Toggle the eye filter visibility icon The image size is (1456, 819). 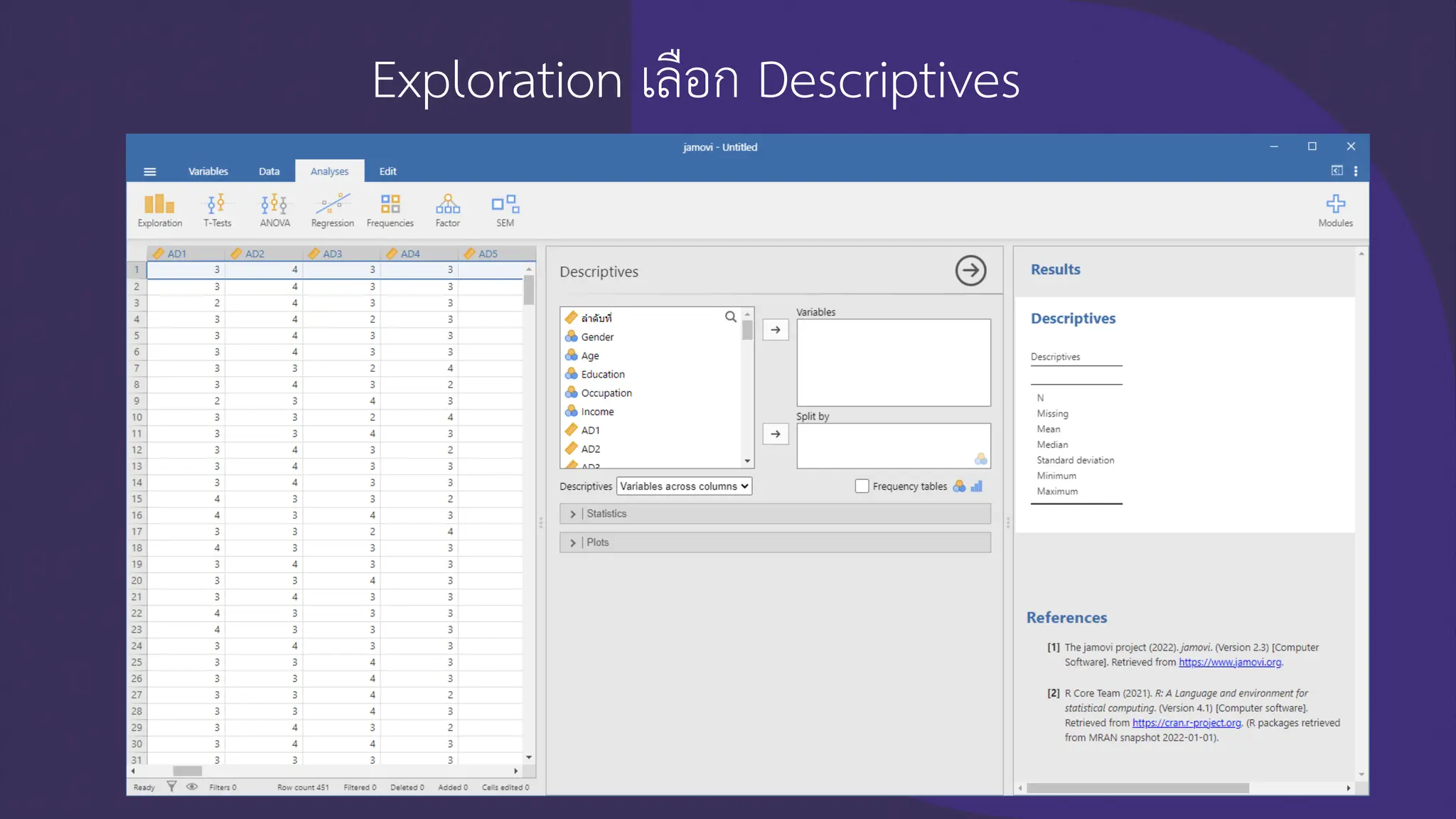click(191, 787)
